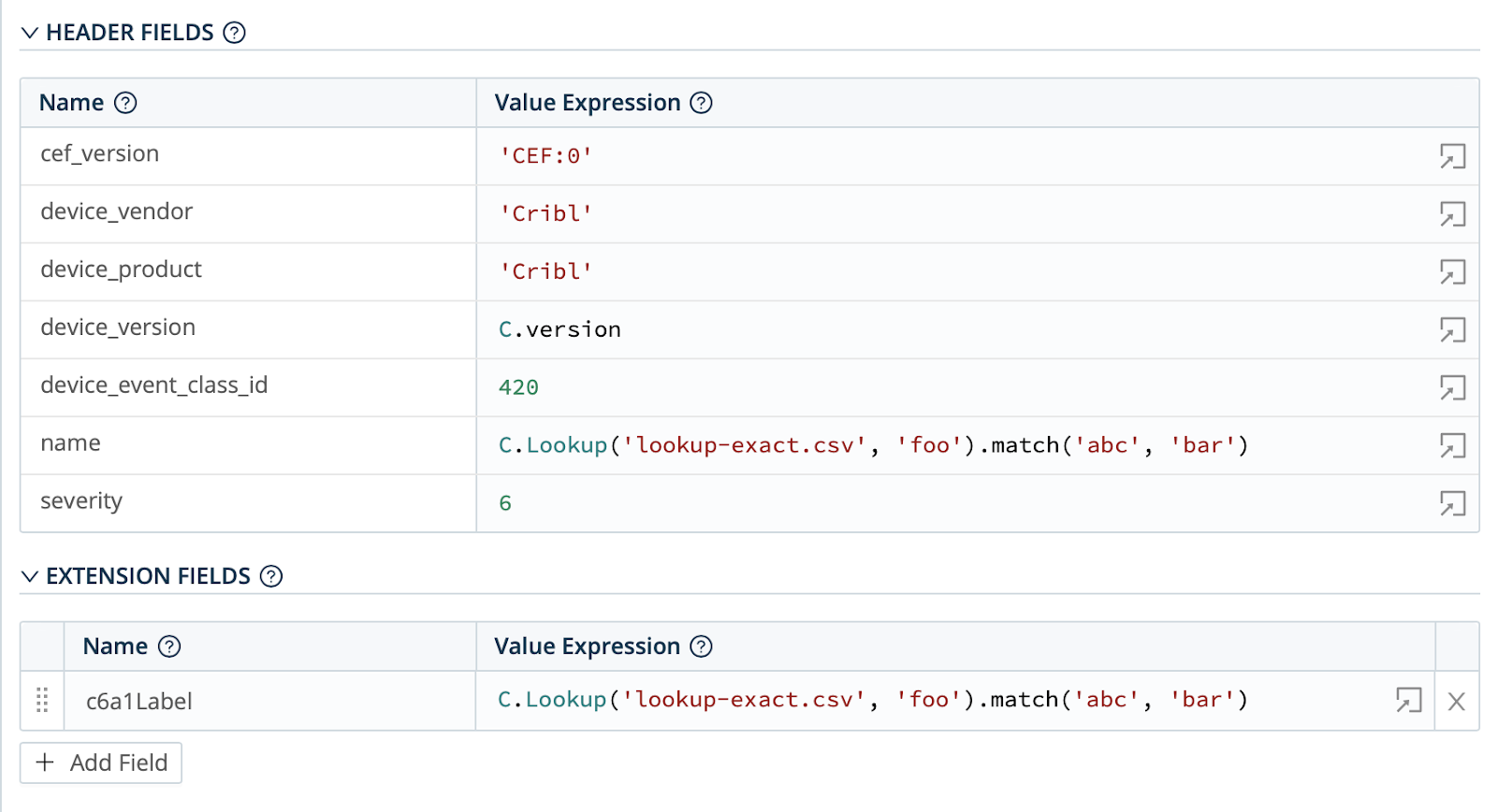Expand editor for device_version expression
Image resolution: width=1497 pixels, height=812 pixels.
tap(1452, 330)
